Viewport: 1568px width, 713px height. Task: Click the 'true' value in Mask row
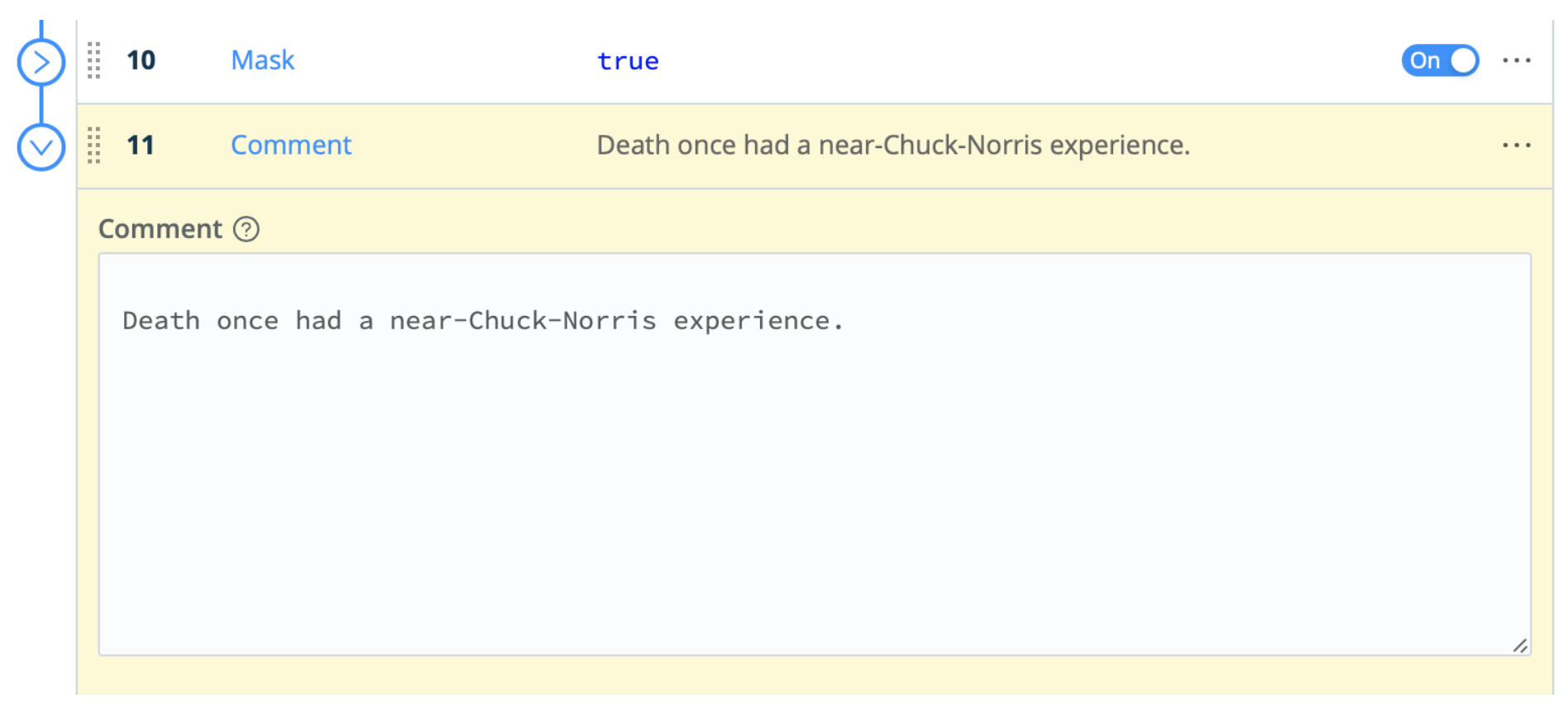click(x=628, y=61)
